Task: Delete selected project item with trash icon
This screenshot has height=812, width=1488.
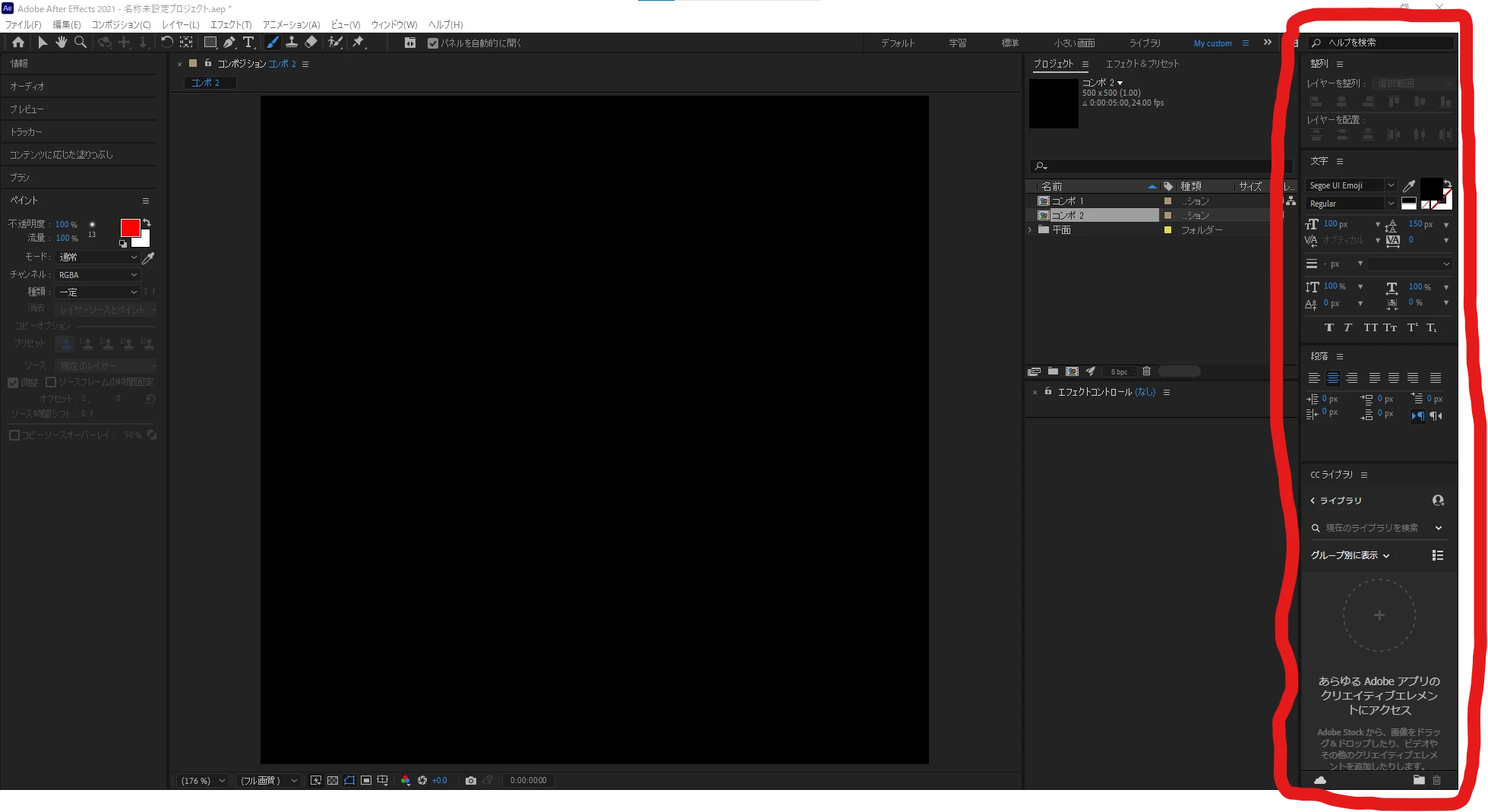Action: click(1147, 371)
